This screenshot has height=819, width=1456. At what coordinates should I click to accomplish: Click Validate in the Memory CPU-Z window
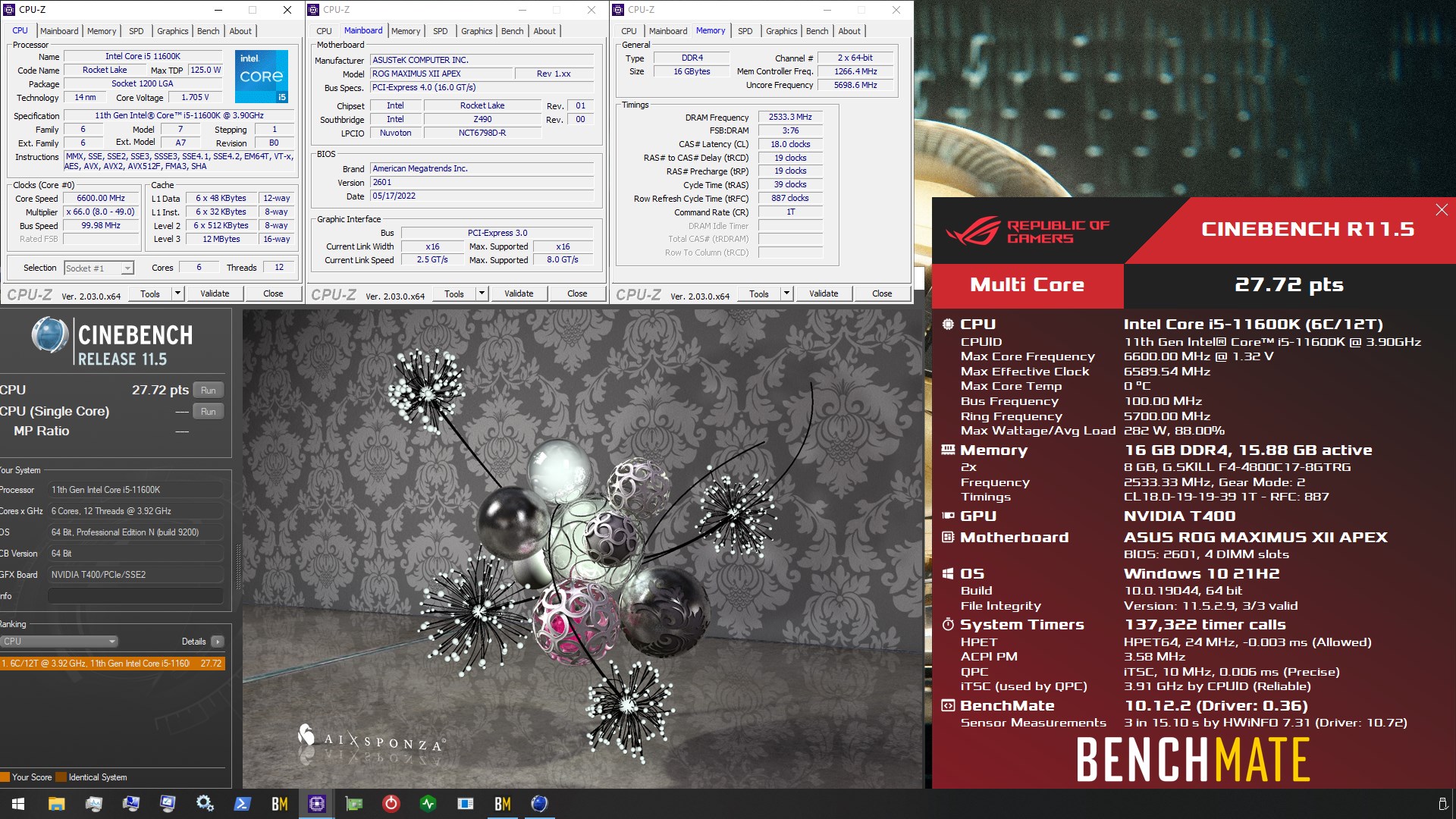coord(824,293)
